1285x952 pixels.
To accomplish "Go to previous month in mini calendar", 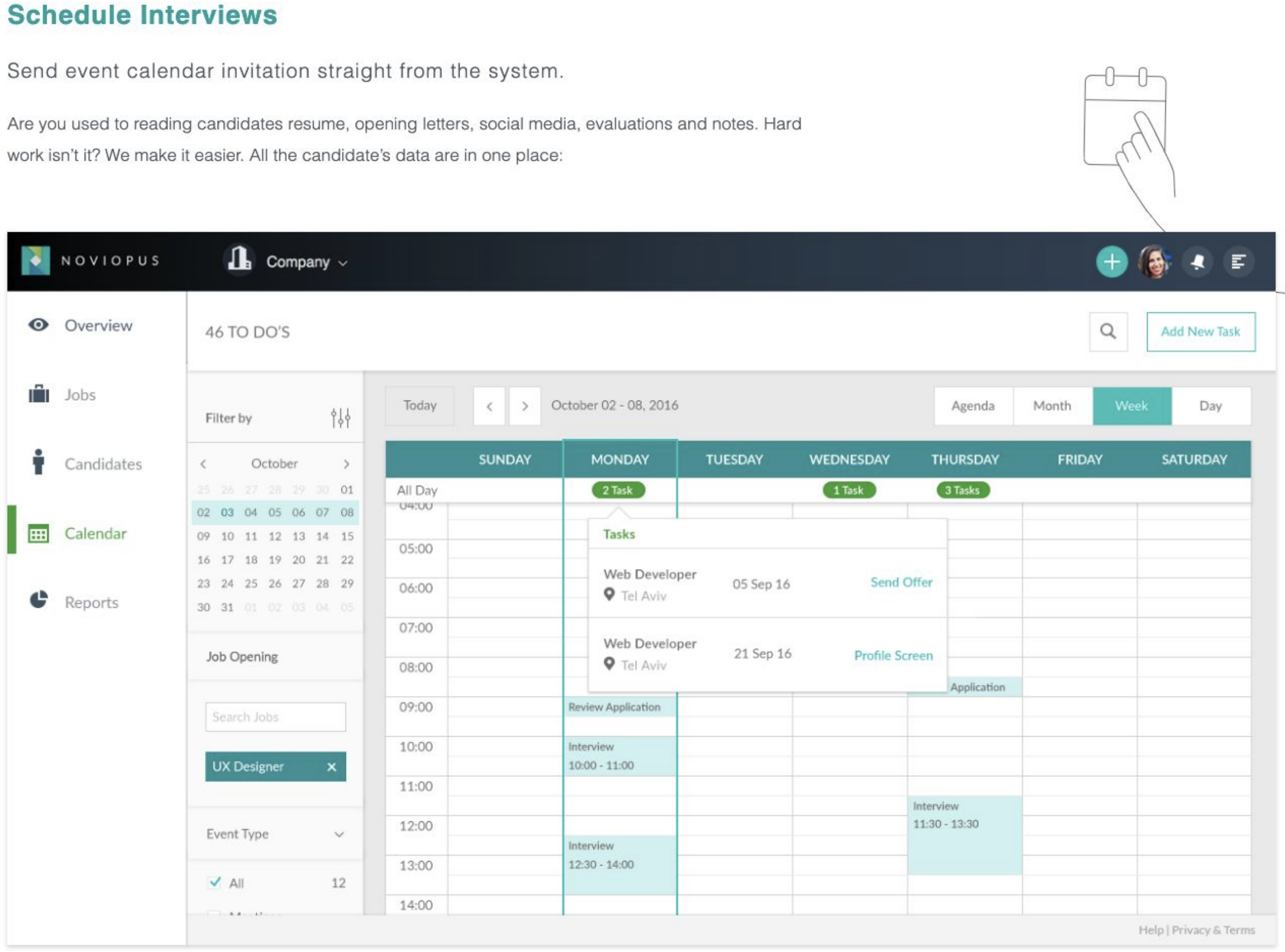I will pos(203,464).
